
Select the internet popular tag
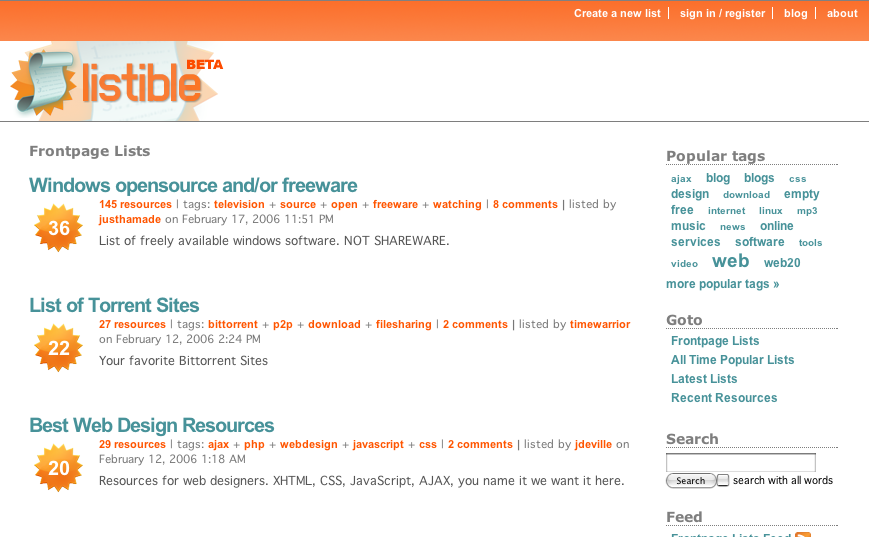coord(726,211)
